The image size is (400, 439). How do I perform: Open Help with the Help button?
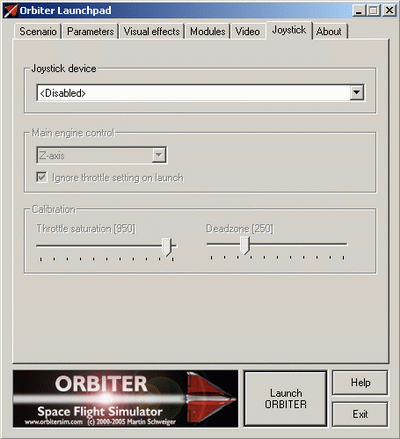pyautogui.click(x=360, y=382)
